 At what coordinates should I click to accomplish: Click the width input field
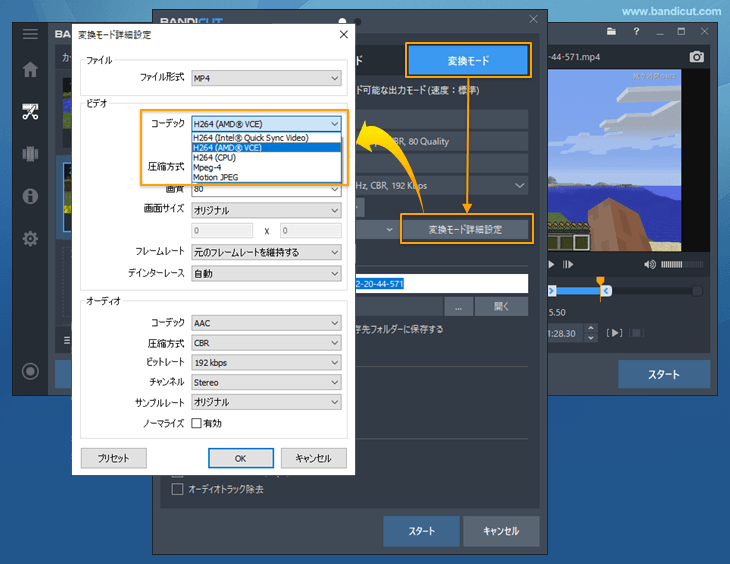[x=222, y=231]
